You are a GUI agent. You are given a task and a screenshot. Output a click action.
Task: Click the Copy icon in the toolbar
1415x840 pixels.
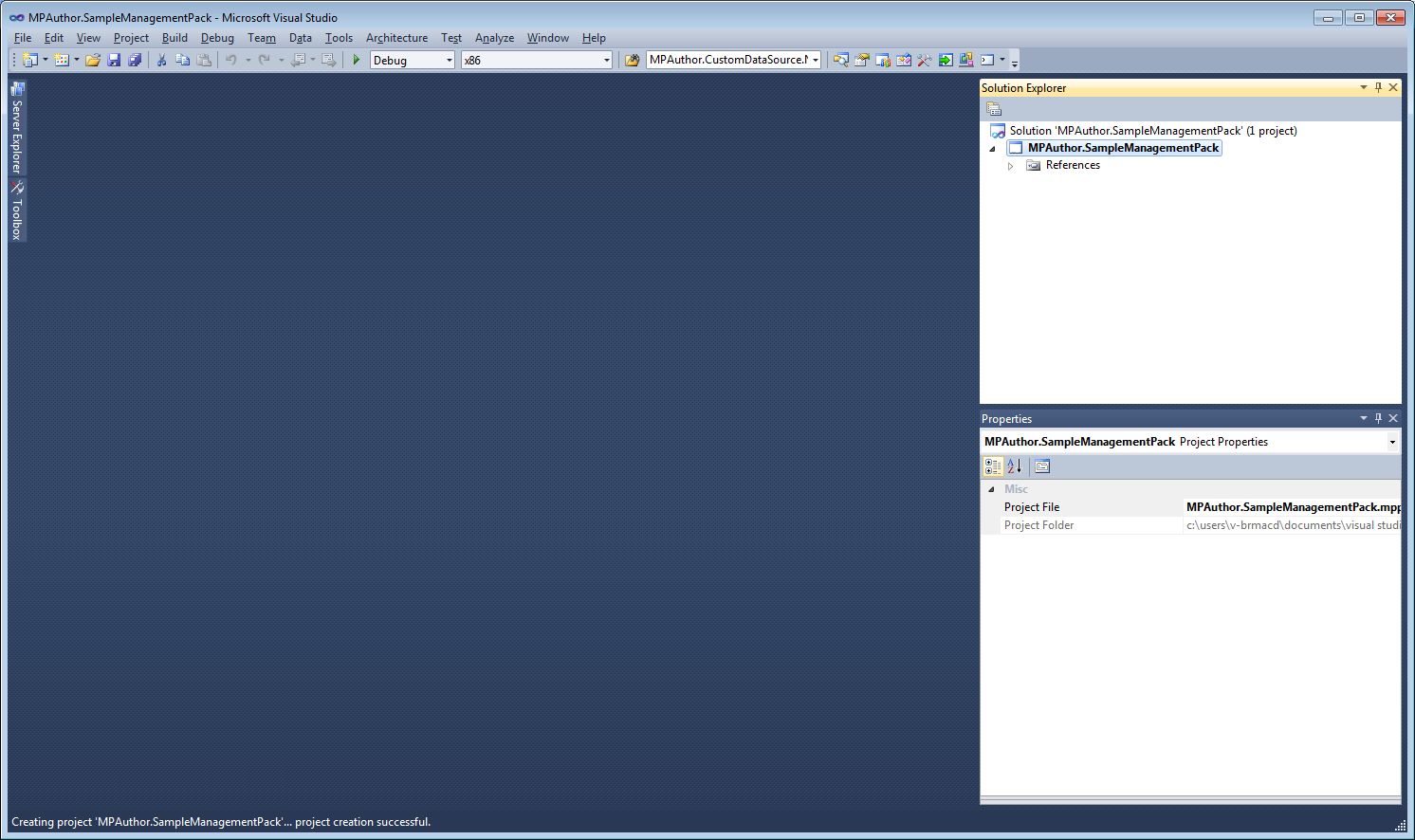click(x=182, y=60)
